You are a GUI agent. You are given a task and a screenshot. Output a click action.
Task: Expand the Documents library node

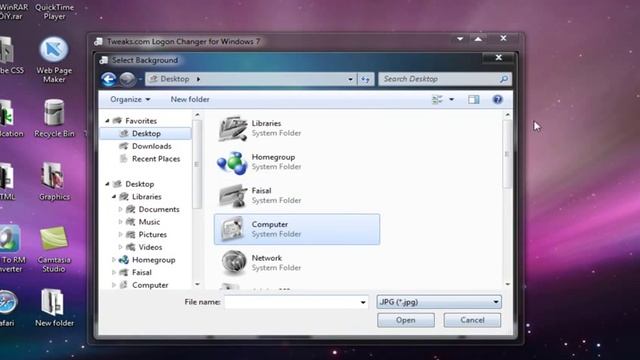tap(120, 209)
